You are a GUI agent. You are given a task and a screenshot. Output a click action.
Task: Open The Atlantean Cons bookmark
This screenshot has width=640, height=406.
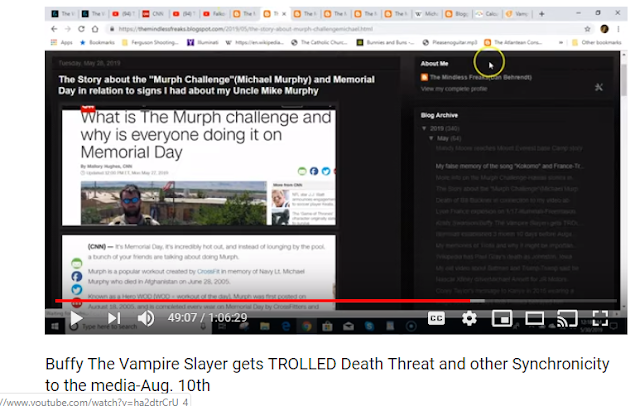coord(513,42)
